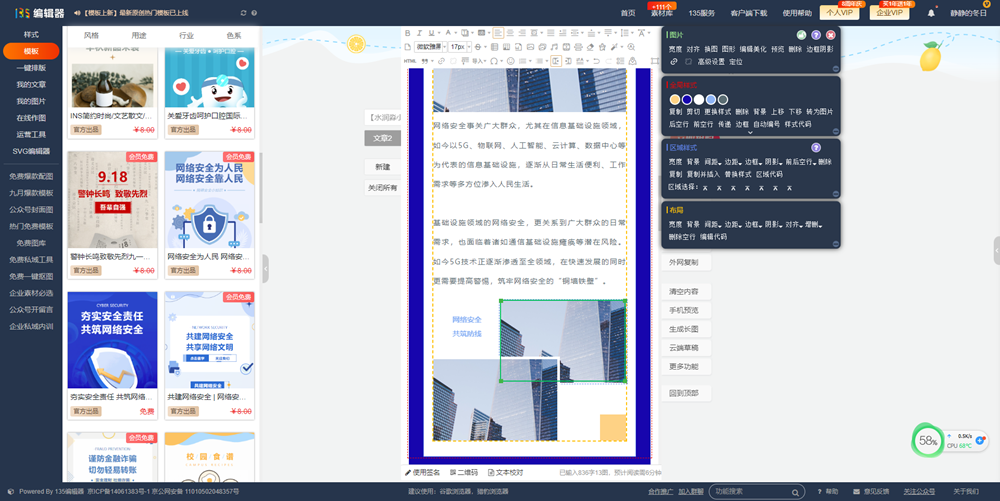Select 模板 tab in left sidebar
The width and height of the screenshot is (1000, 501).
(x=31, y=51)
